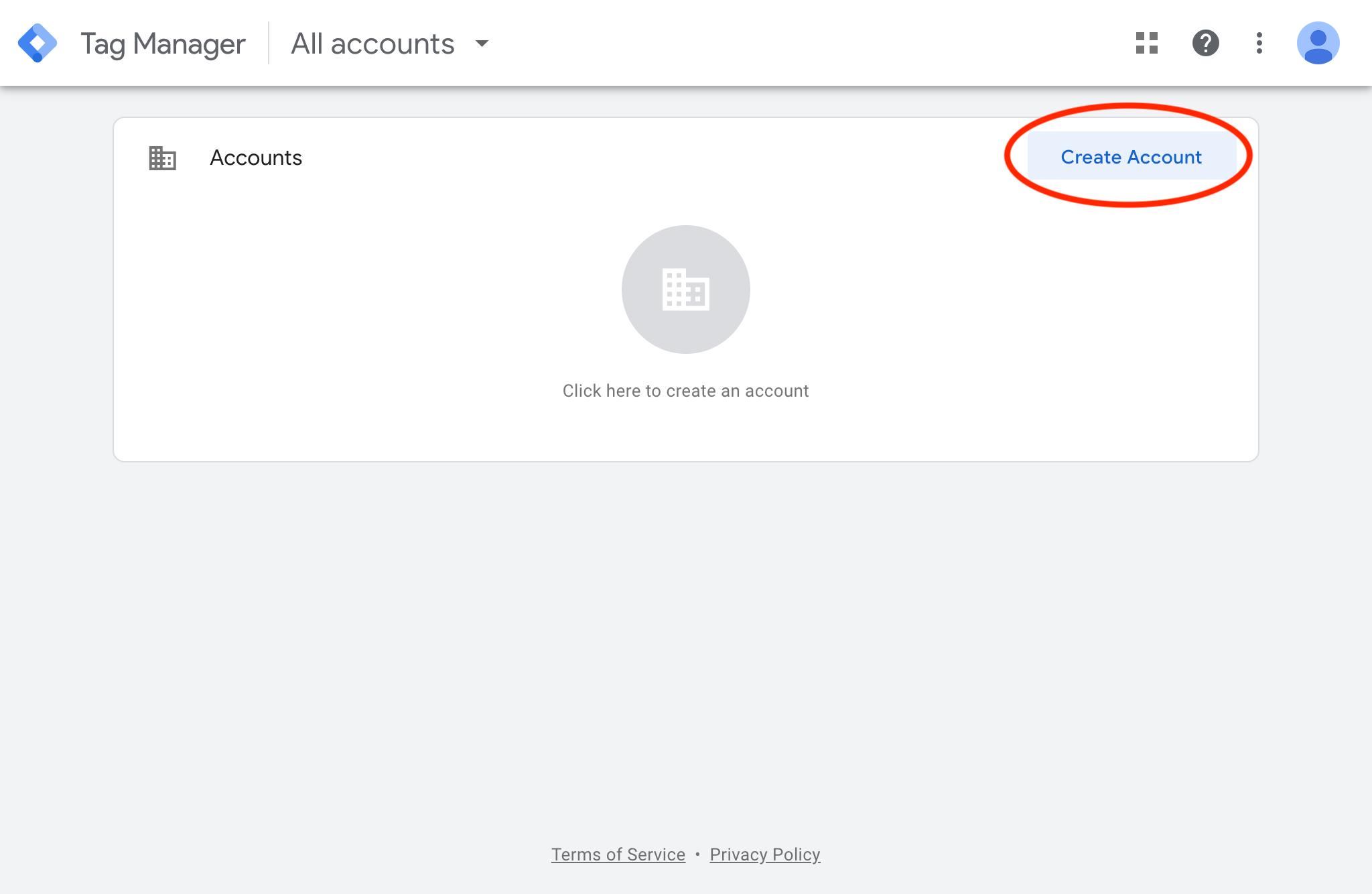Open the Help question mark icon
The width and height of the screenshot is (1372, 894).
point(1205,44)
